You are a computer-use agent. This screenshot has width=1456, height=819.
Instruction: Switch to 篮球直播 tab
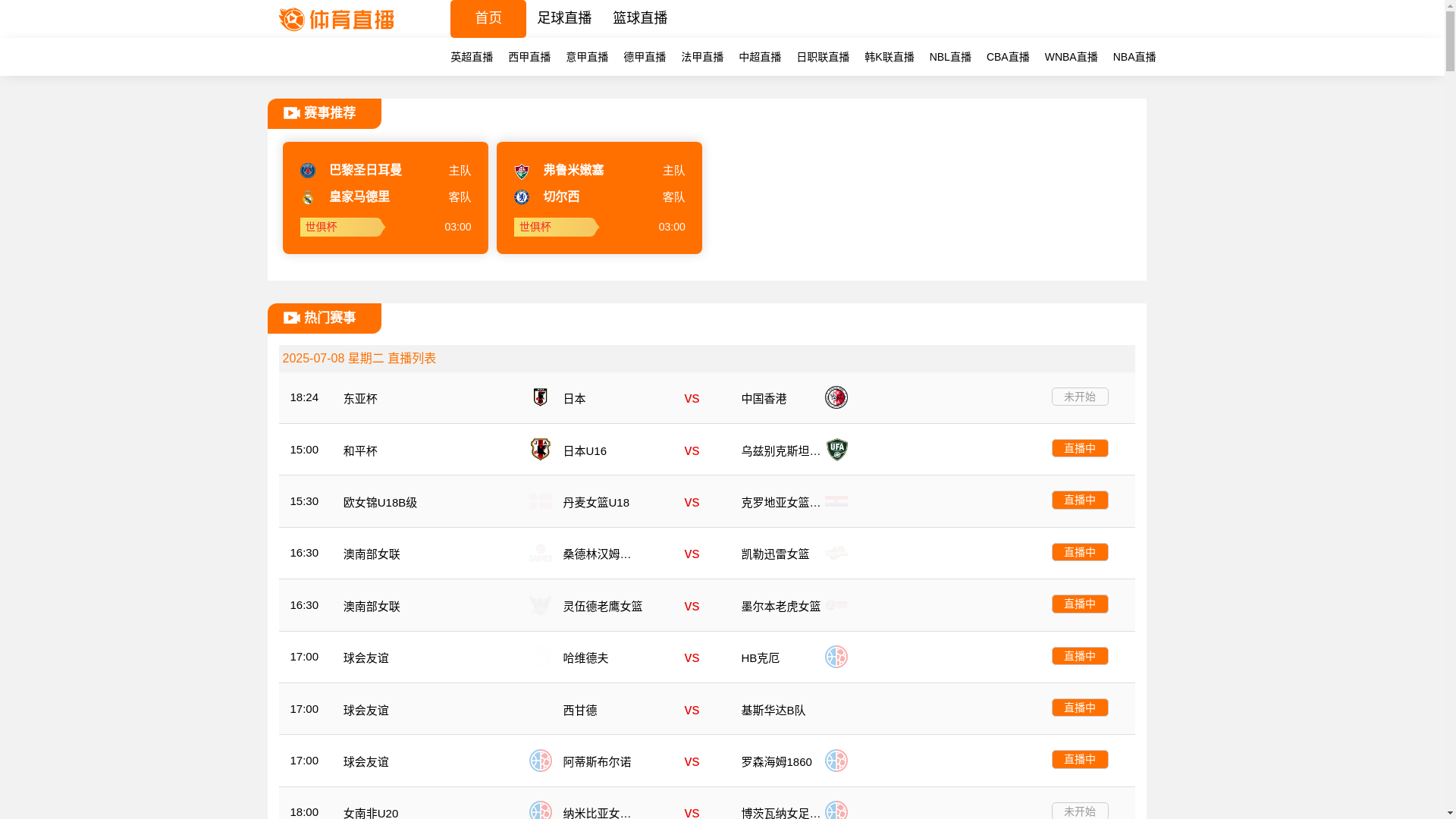[639, 18]
